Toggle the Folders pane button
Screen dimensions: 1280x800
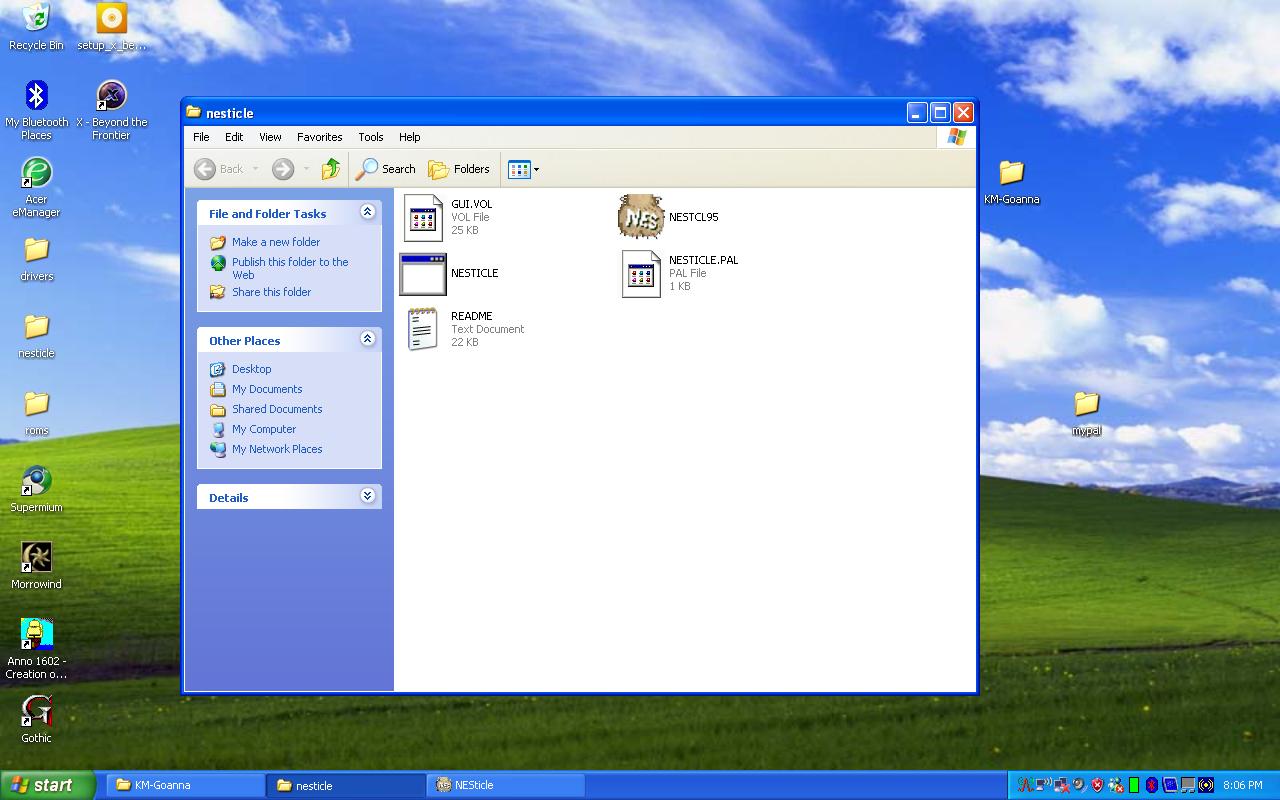tap(459, 169)
